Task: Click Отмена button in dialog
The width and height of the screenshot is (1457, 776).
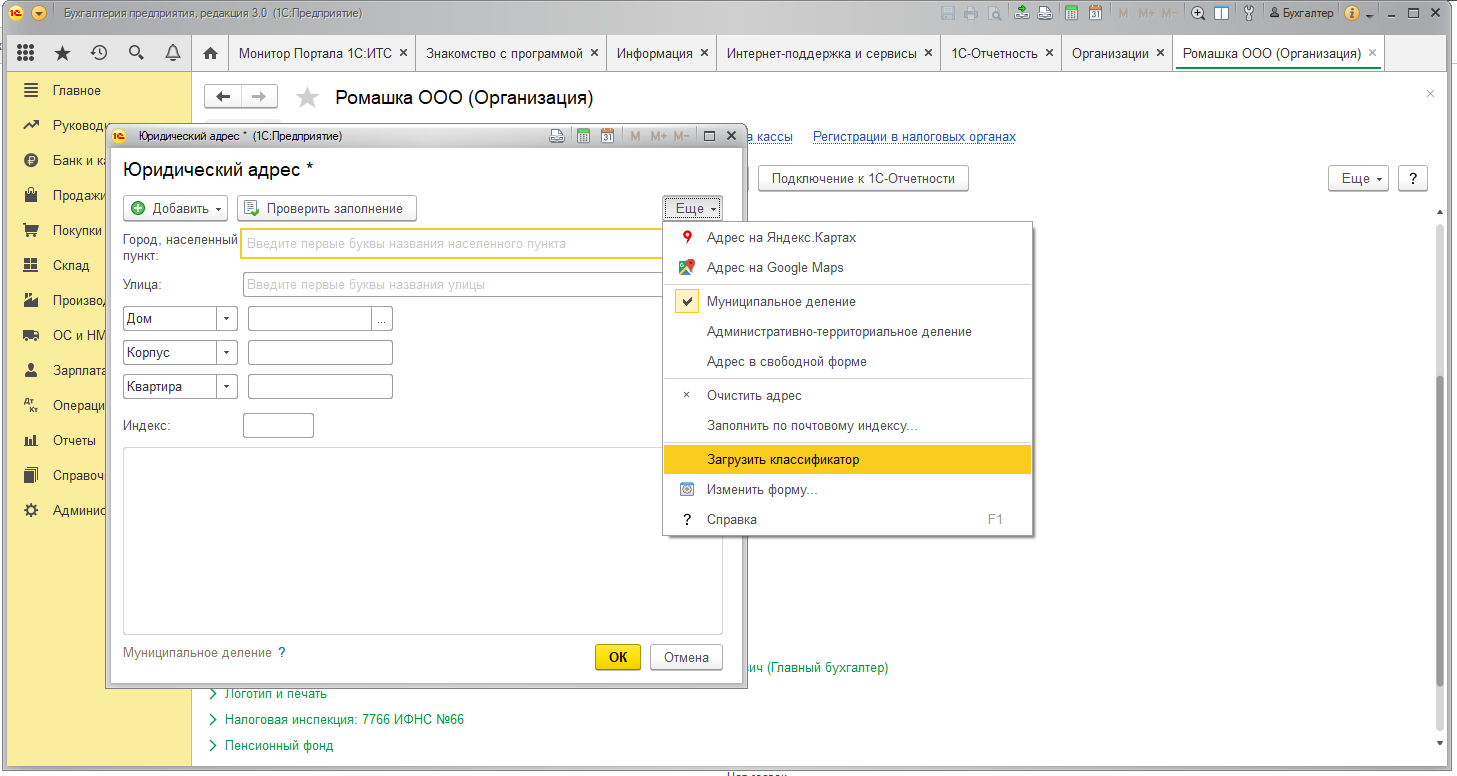Action: (x=686, y=657)
